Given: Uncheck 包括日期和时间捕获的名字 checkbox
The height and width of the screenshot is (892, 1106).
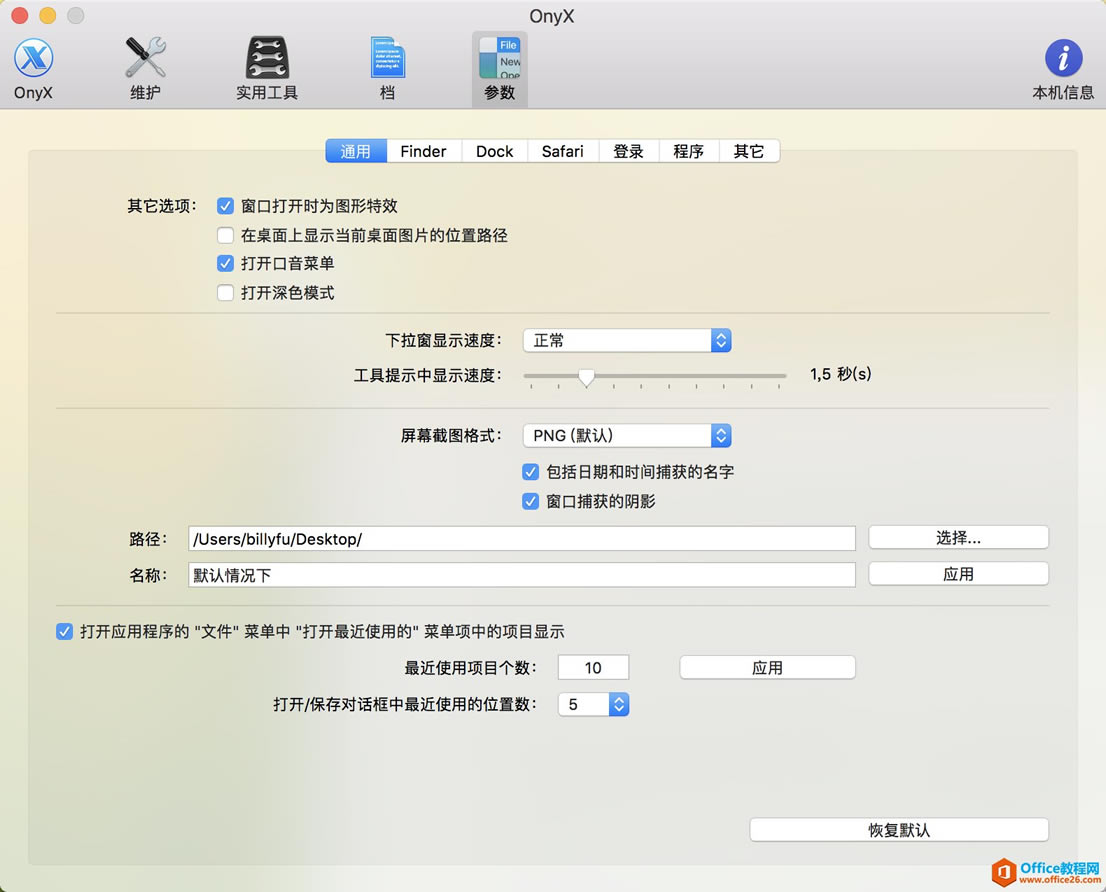Looking at the screenshot, I should 530,472.
